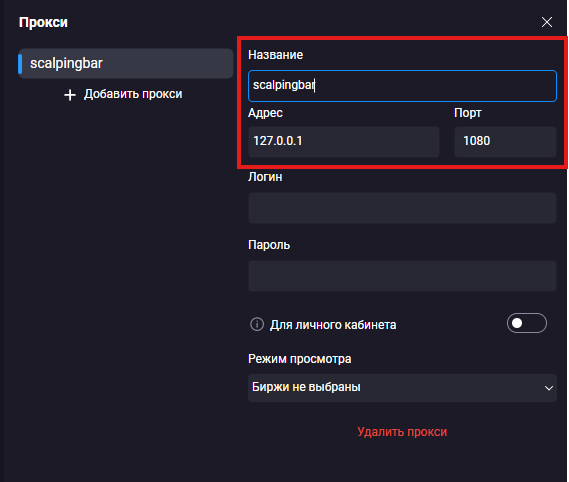
Task: Click the Адрес label
Action: point(265,113)
